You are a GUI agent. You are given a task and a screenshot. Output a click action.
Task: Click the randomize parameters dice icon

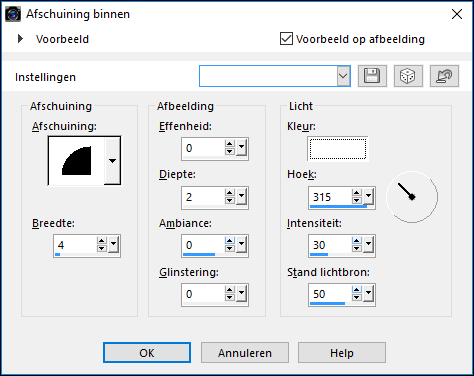pos(408,76)
